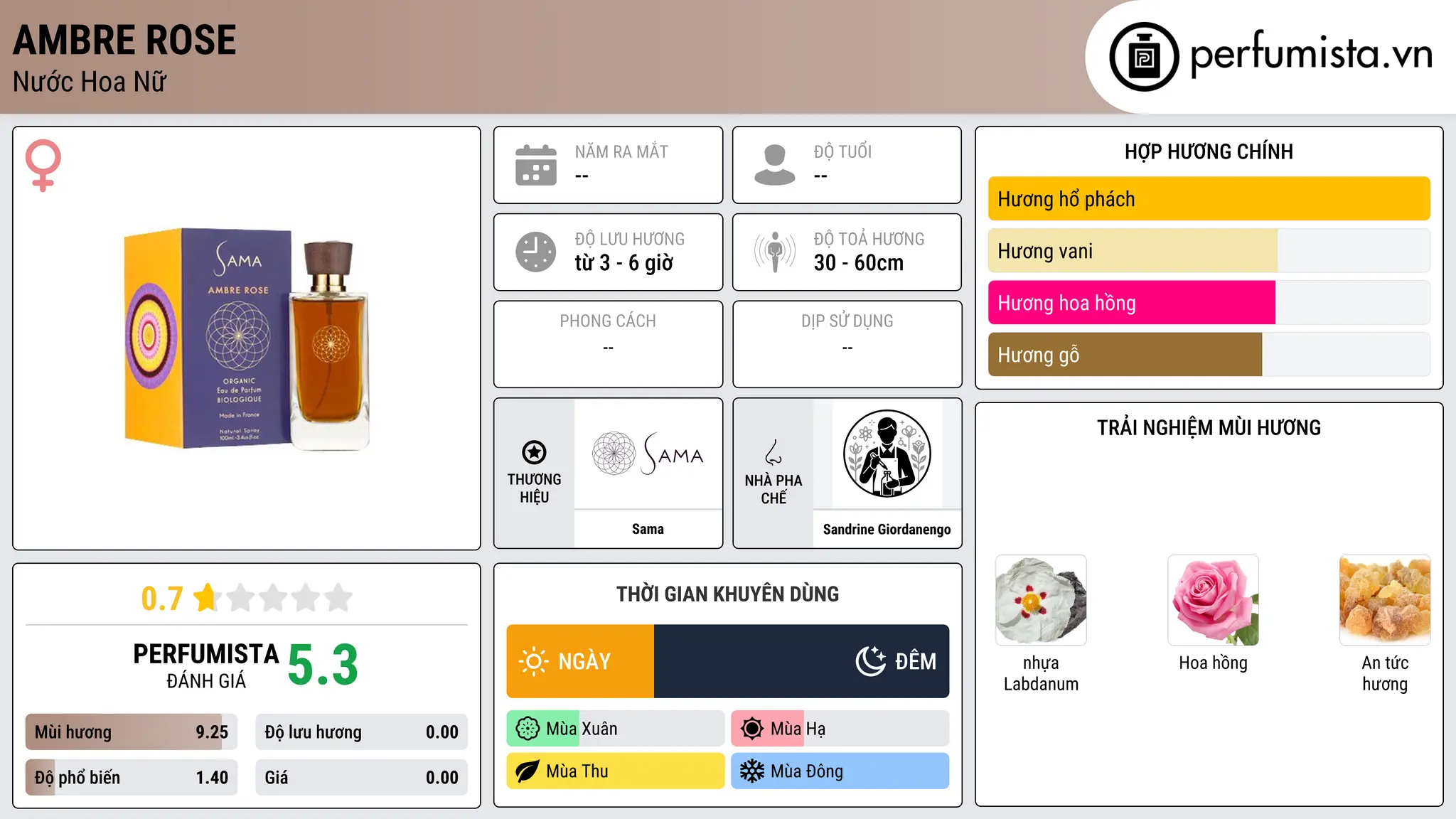1456x819 pixels.
Task: Click the flower icon for Mùa Xuân
Action: click(528, 729)
